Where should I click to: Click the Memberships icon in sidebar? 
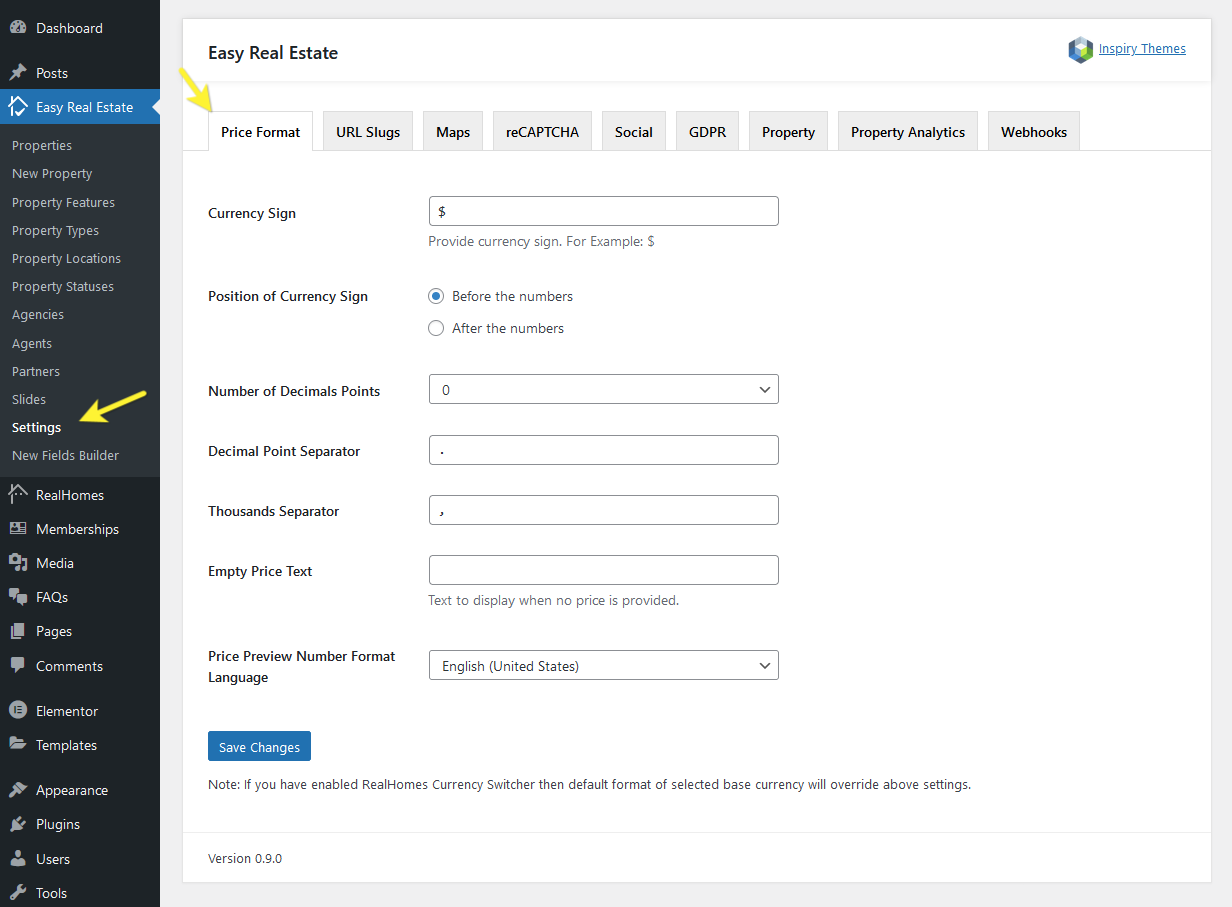coord(18,529)
